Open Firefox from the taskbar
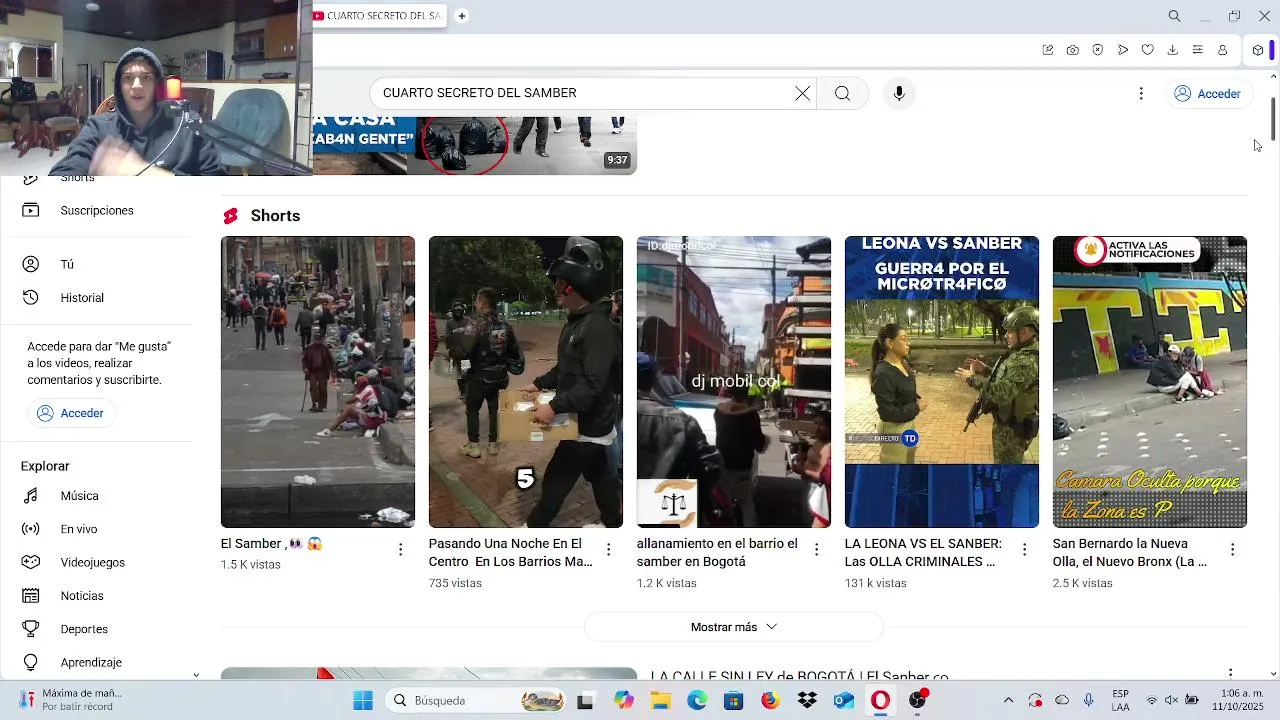The width and height of the screenshot is (1280, 720). tap(770, 700)
